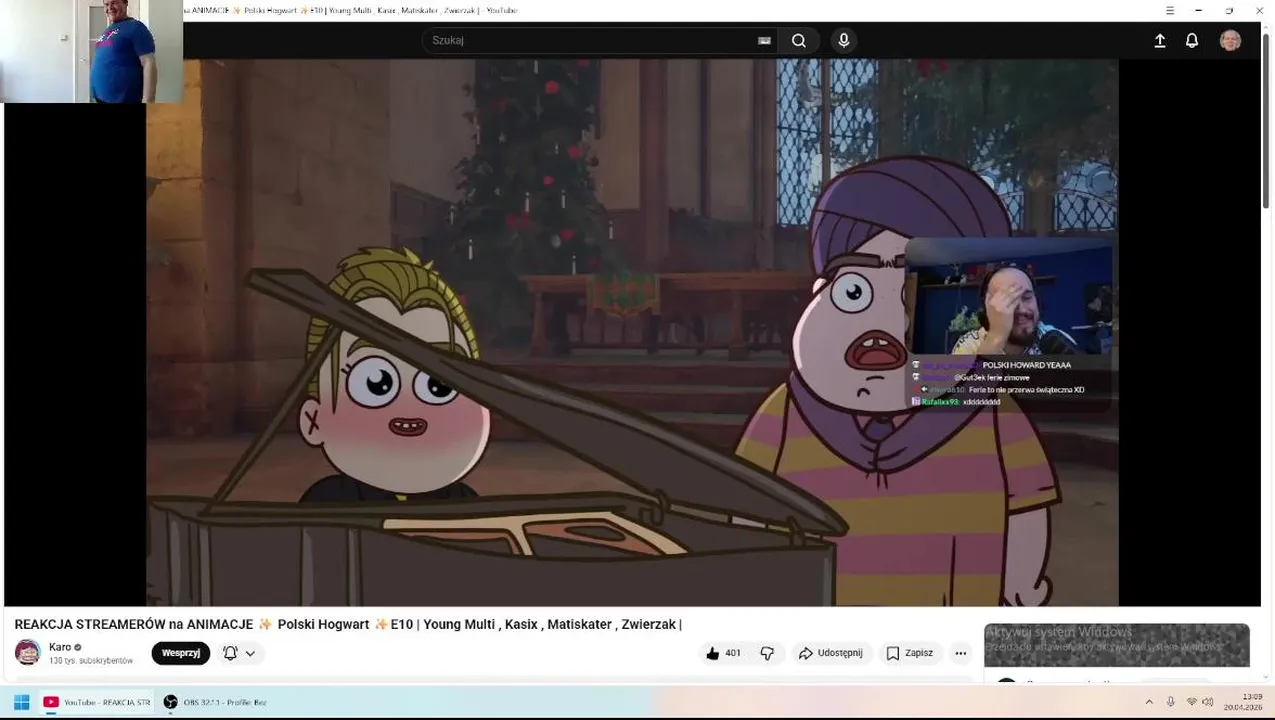Screen dimensions: 1275x720
Task: Click the video player to pause
Action: [632, 332]
